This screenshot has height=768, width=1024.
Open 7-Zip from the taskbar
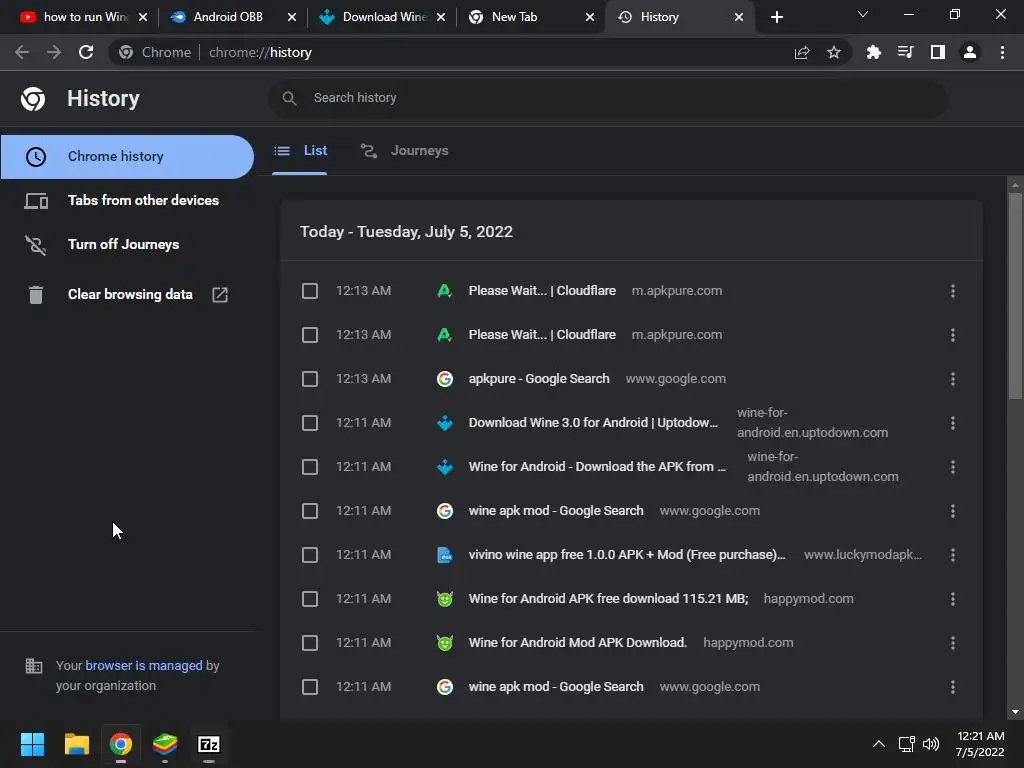click(x=208, y=744)
